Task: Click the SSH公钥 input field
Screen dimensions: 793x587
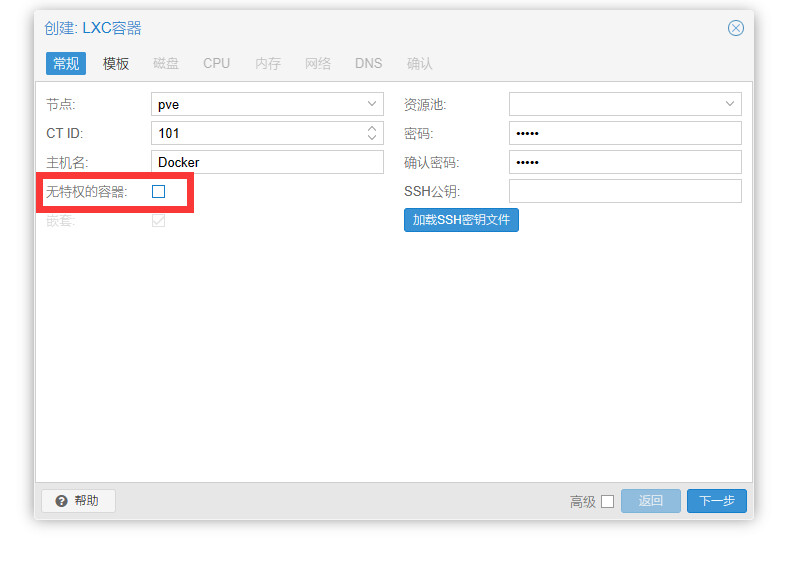Action: [625, 191]
